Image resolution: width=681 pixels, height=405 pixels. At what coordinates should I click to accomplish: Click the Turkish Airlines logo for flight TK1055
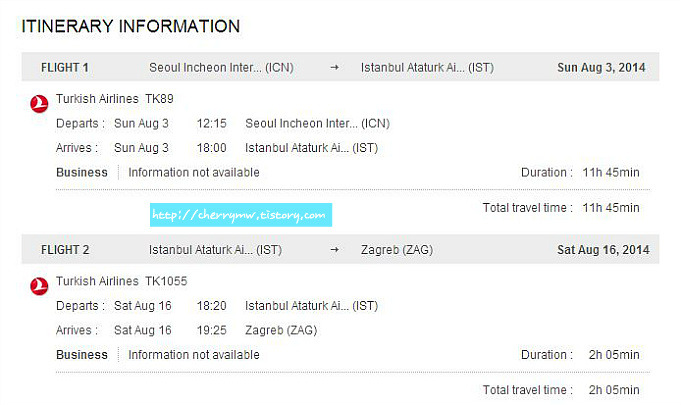pos(39,286)
